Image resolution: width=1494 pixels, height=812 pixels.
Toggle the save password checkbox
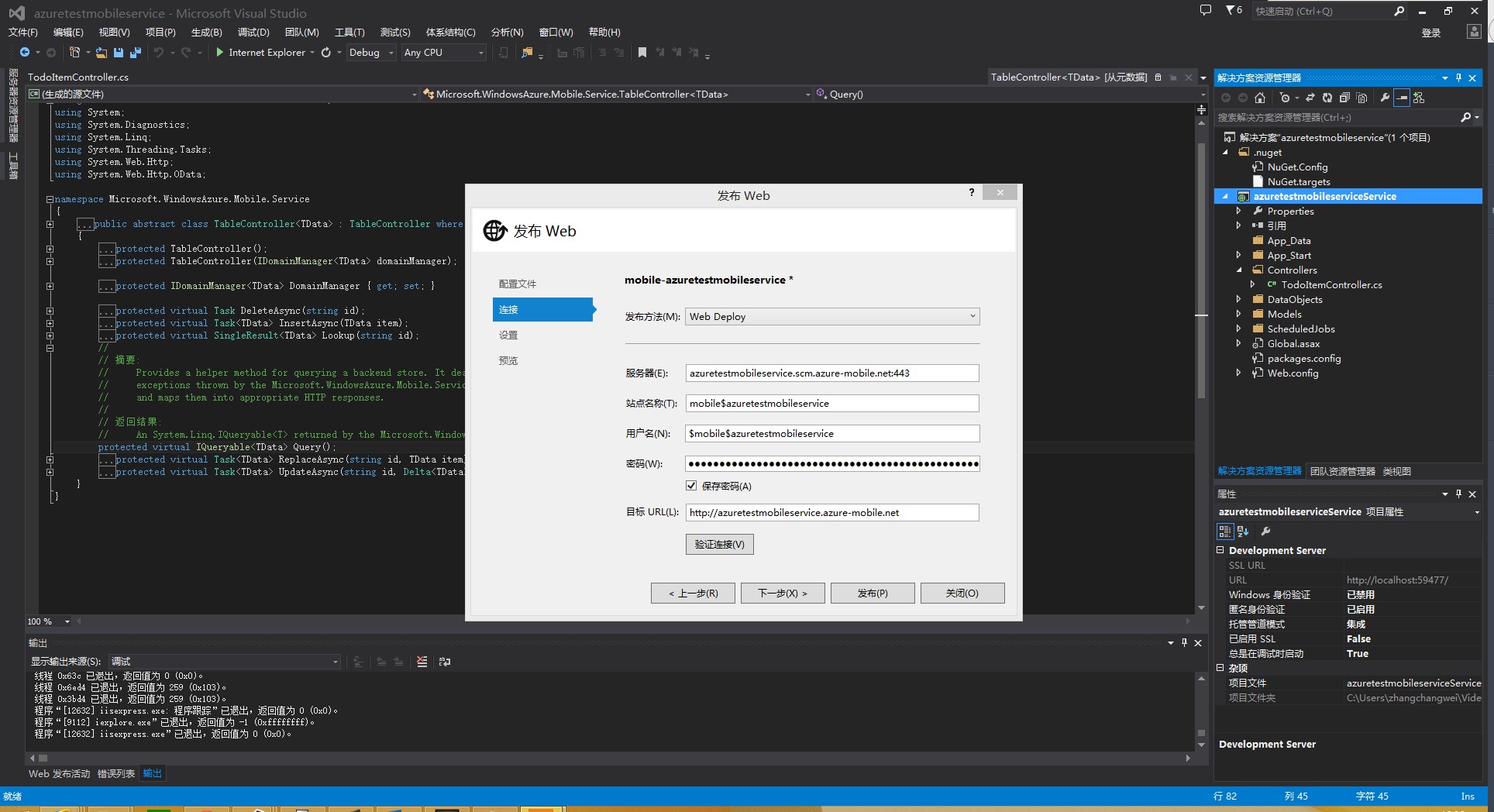[x=691, y=486]
